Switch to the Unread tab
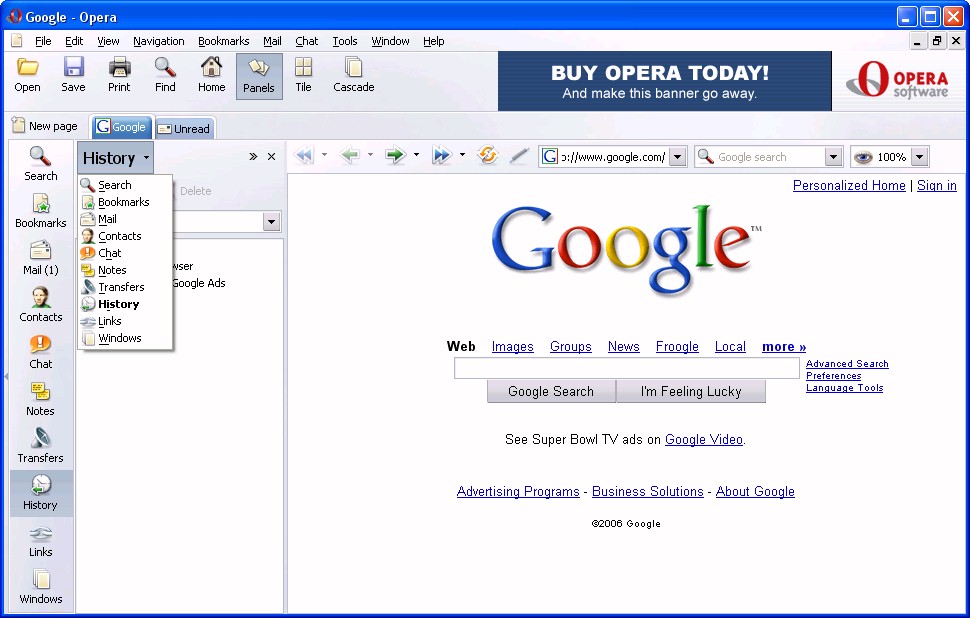This screenshot has height=618, width=970. 184,128
